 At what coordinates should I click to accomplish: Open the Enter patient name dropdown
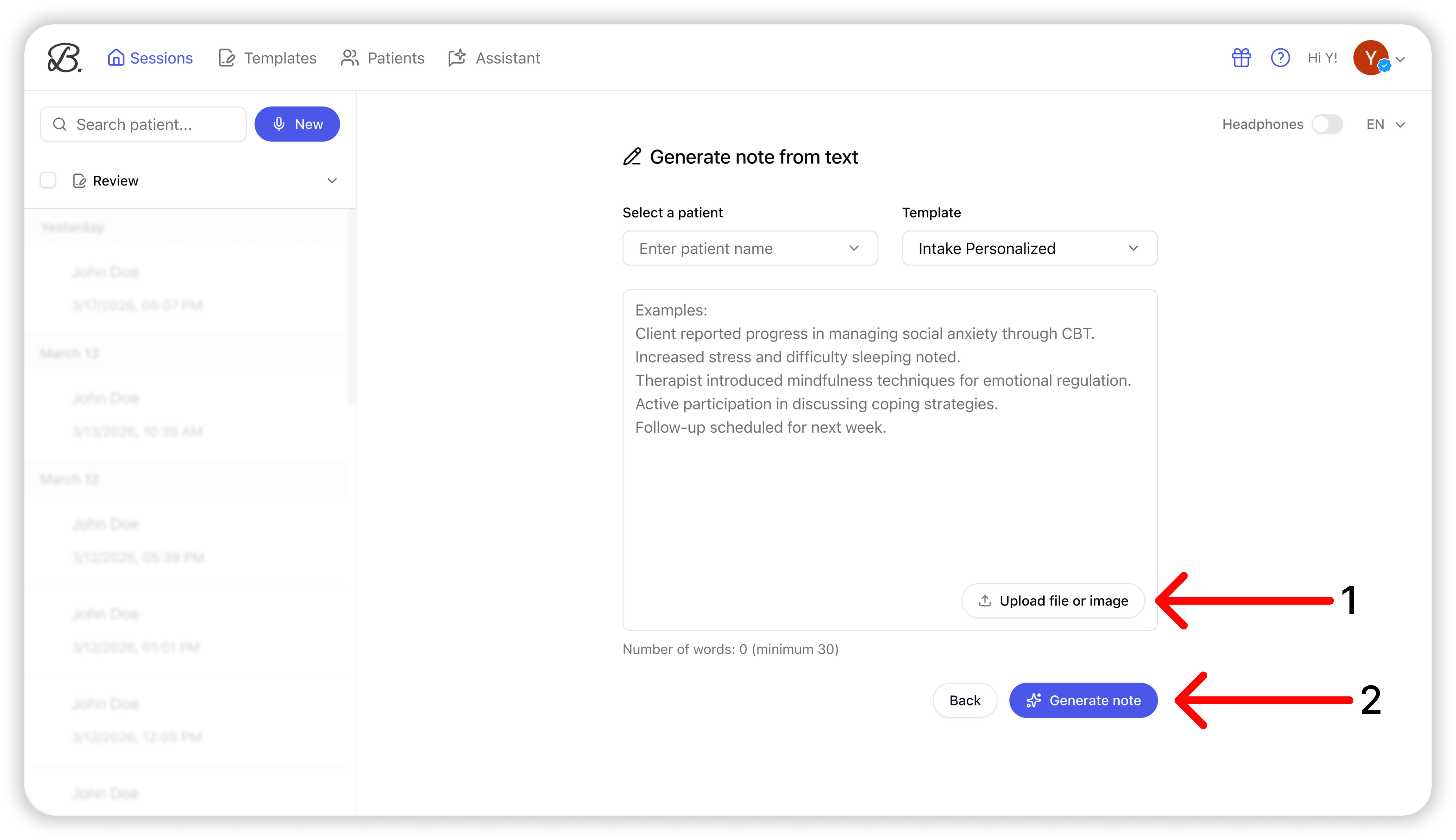point(750,249)
